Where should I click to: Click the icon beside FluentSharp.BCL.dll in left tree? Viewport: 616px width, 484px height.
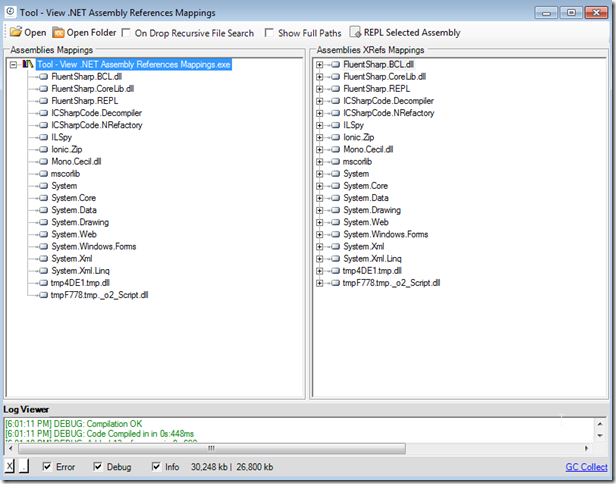pos(44,77)
